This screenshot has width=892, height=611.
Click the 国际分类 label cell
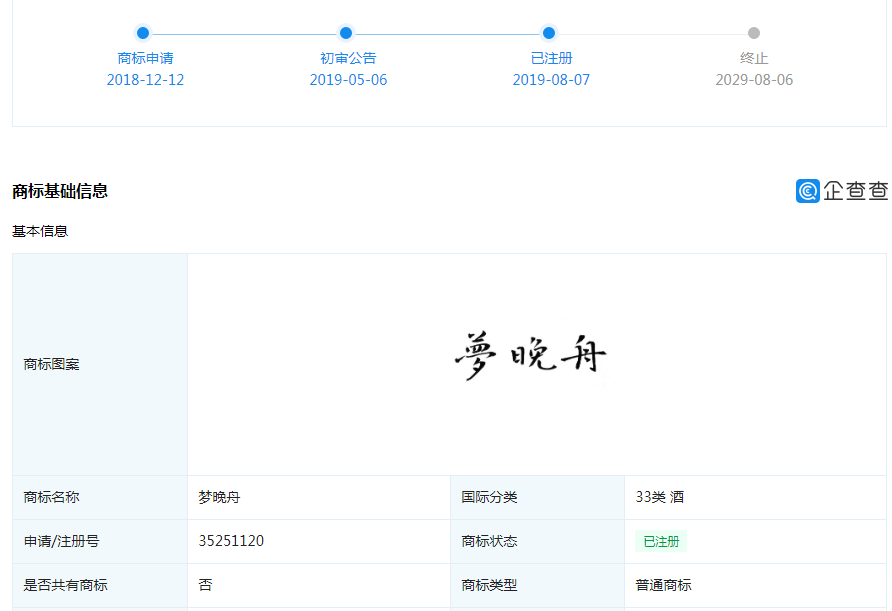click(x=537, y=497)
